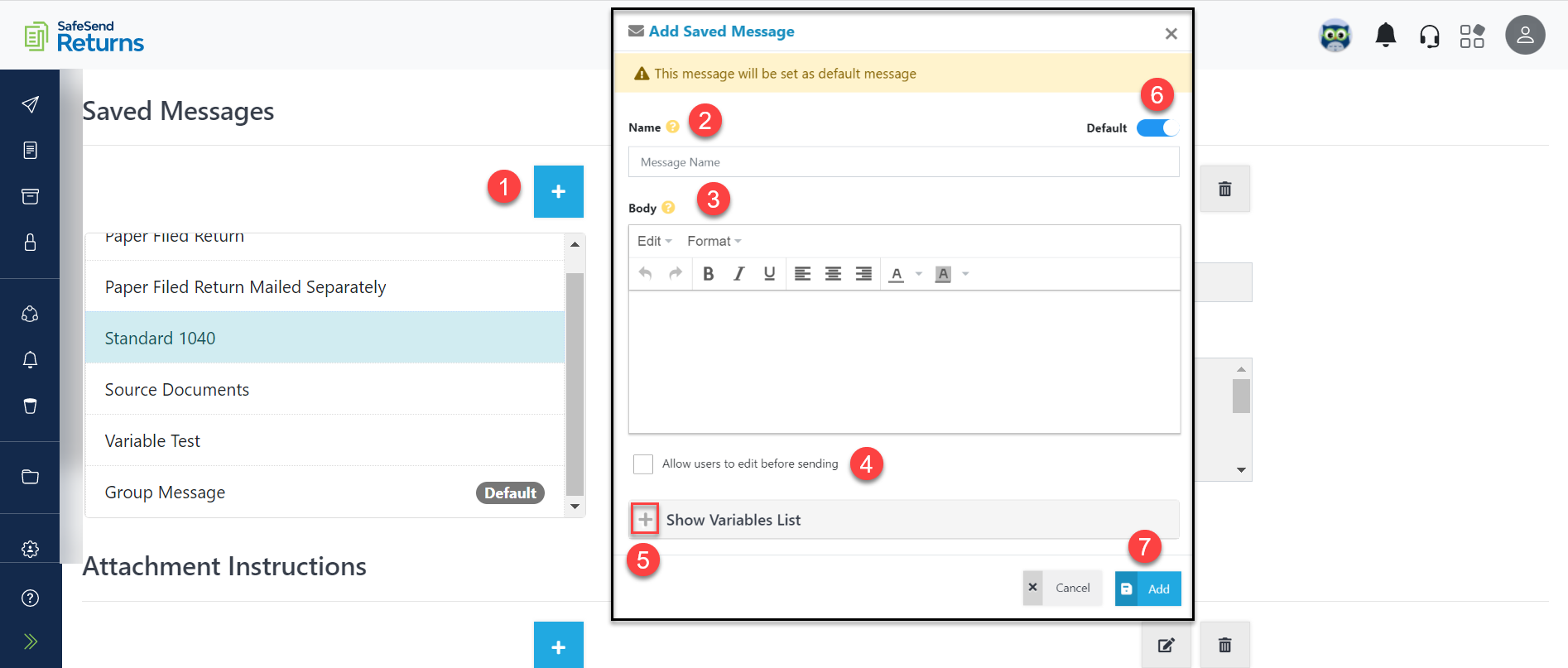Click the text color A swatch

pos(897,274)
